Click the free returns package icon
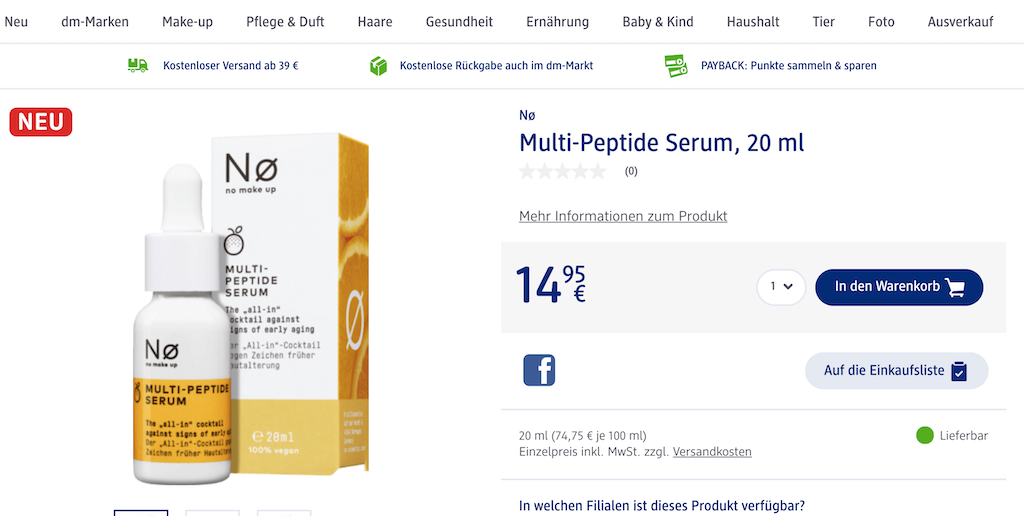Viewport: 1024px width, 516px height. pyautogui.click(x=378, y=65)
